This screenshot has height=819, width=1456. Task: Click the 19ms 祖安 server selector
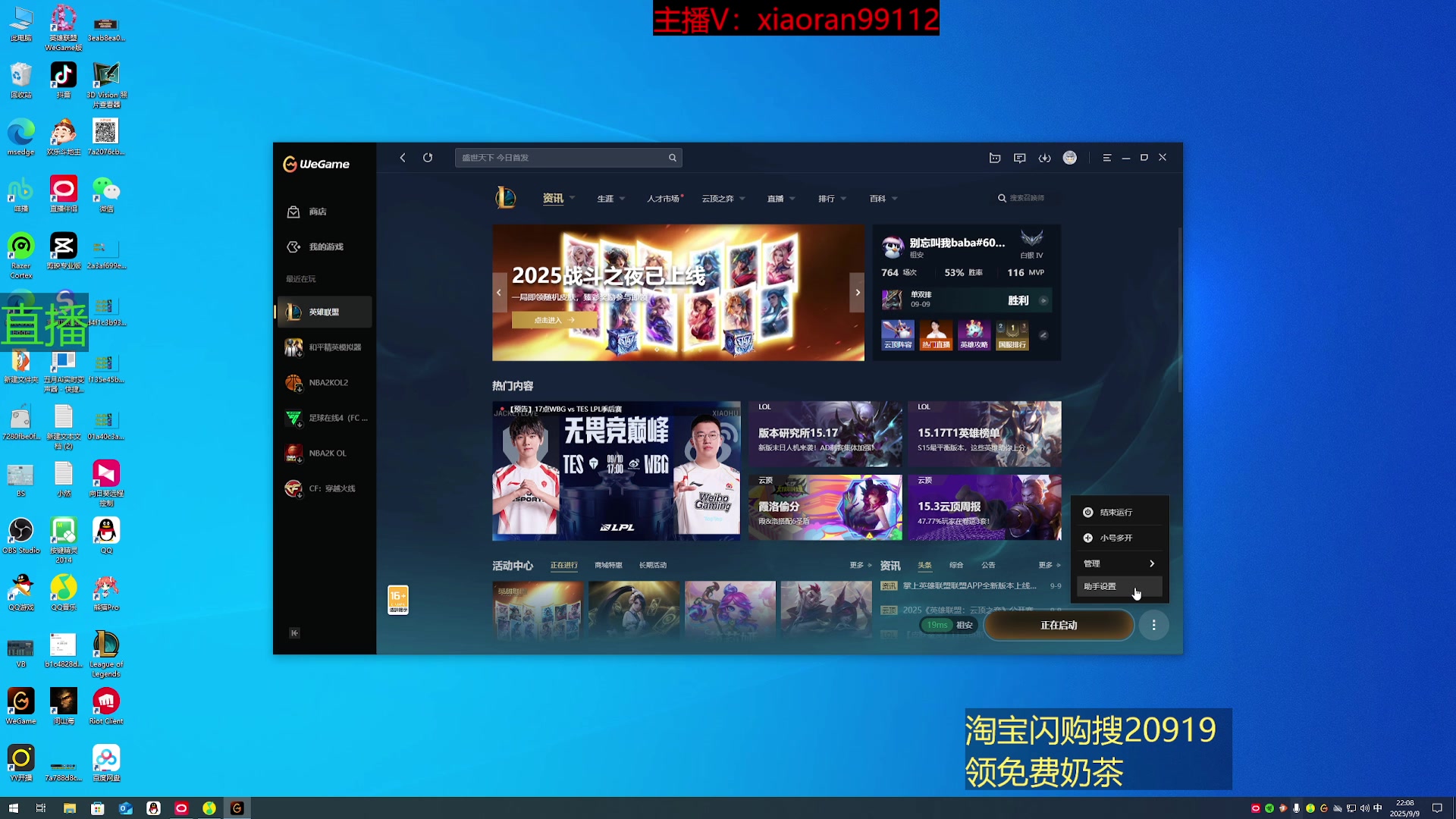coord(949,625)
